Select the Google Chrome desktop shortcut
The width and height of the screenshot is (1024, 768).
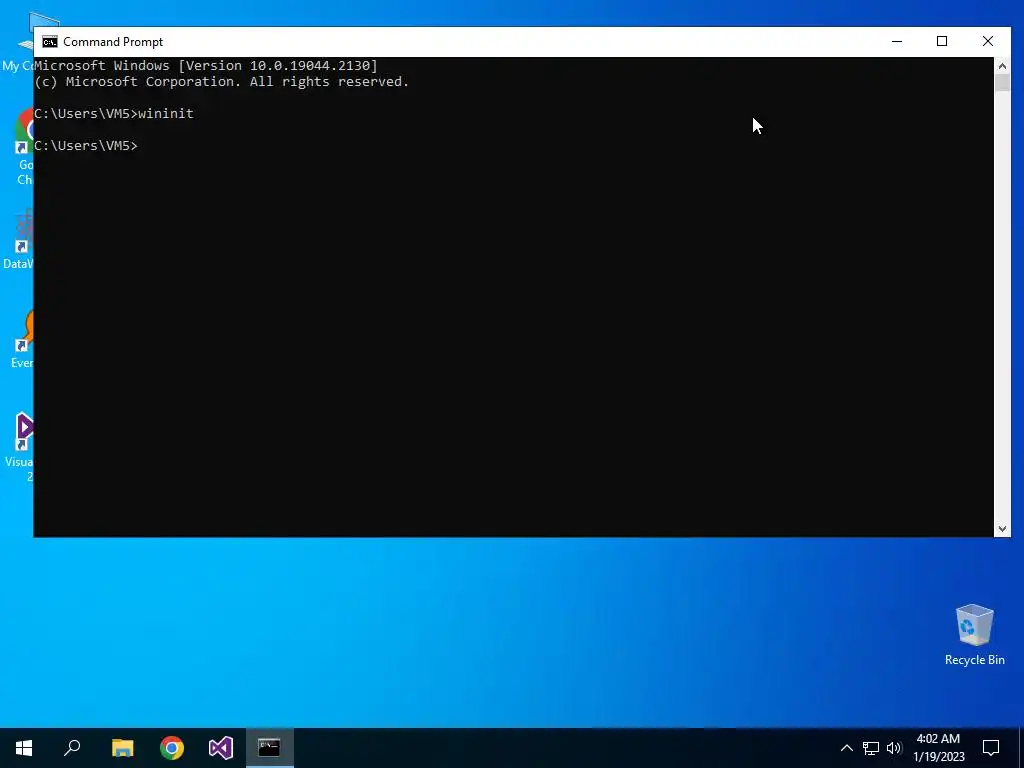coord(25,148)
